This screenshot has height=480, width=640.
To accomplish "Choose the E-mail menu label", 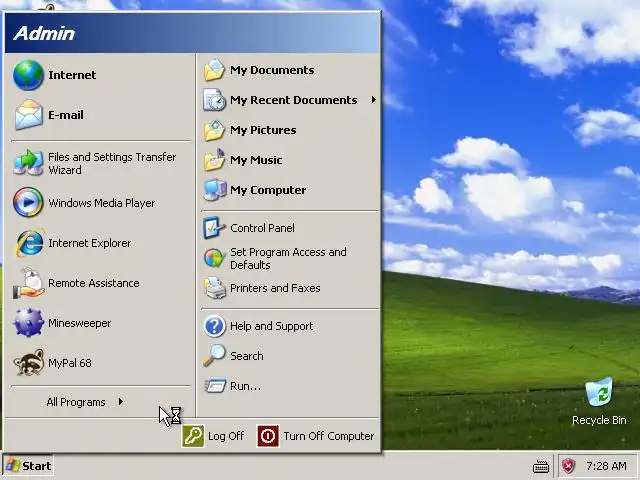I will point(66,115).
